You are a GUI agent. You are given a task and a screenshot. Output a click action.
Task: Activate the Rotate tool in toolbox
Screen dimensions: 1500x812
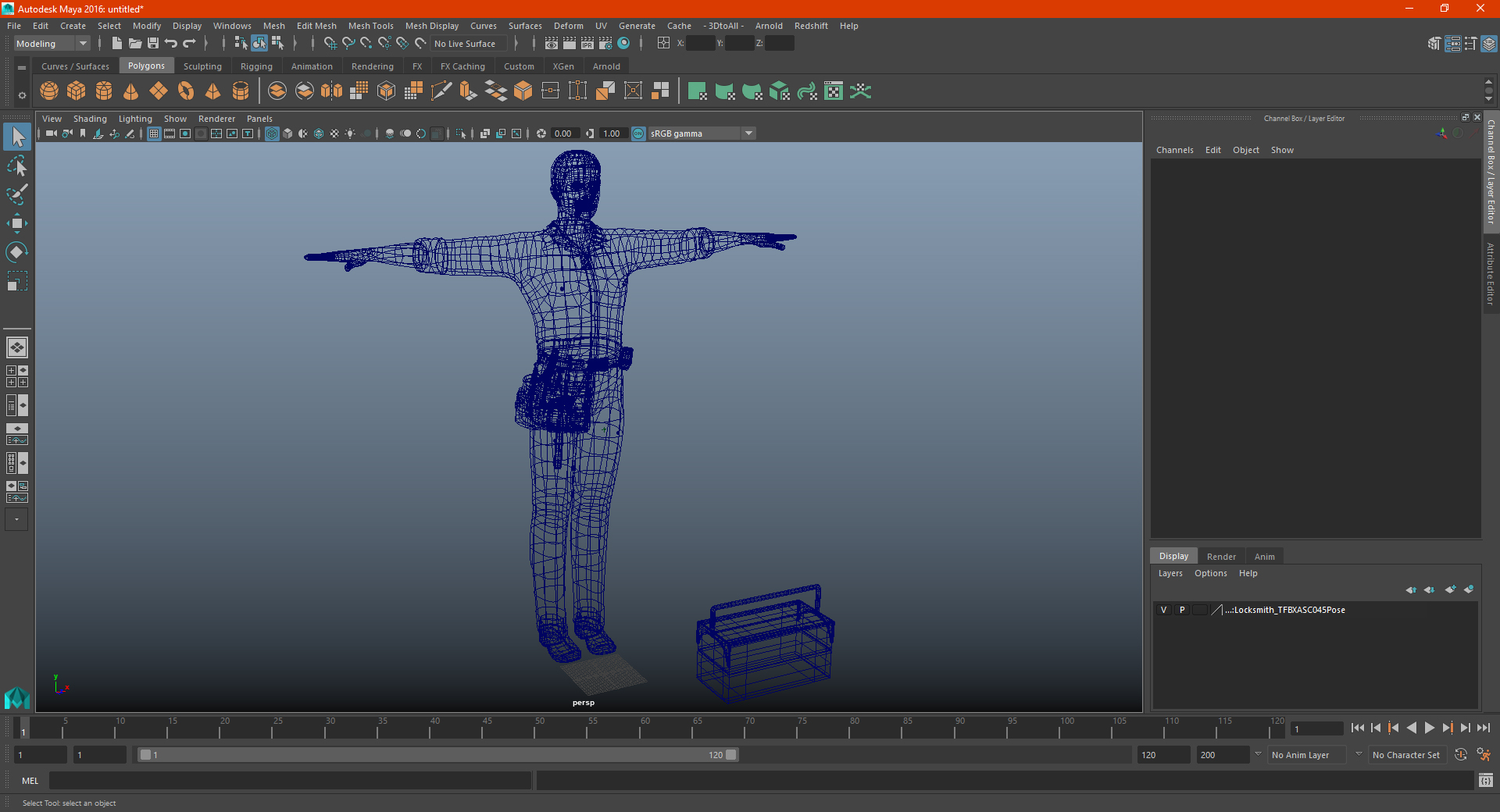17,252
